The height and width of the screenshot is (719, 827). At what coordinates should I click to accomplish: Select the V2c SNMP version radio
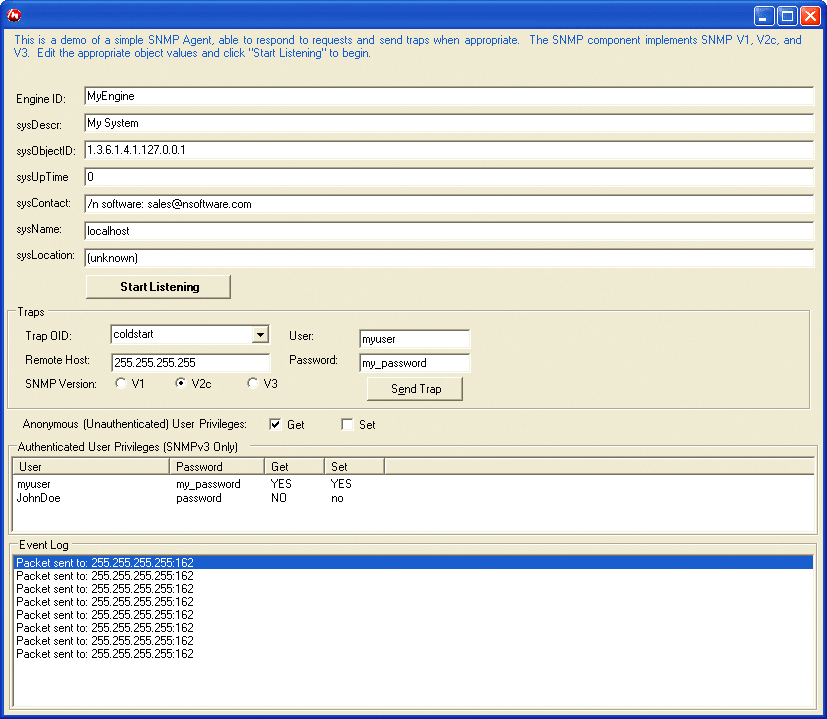click(181, 384)
